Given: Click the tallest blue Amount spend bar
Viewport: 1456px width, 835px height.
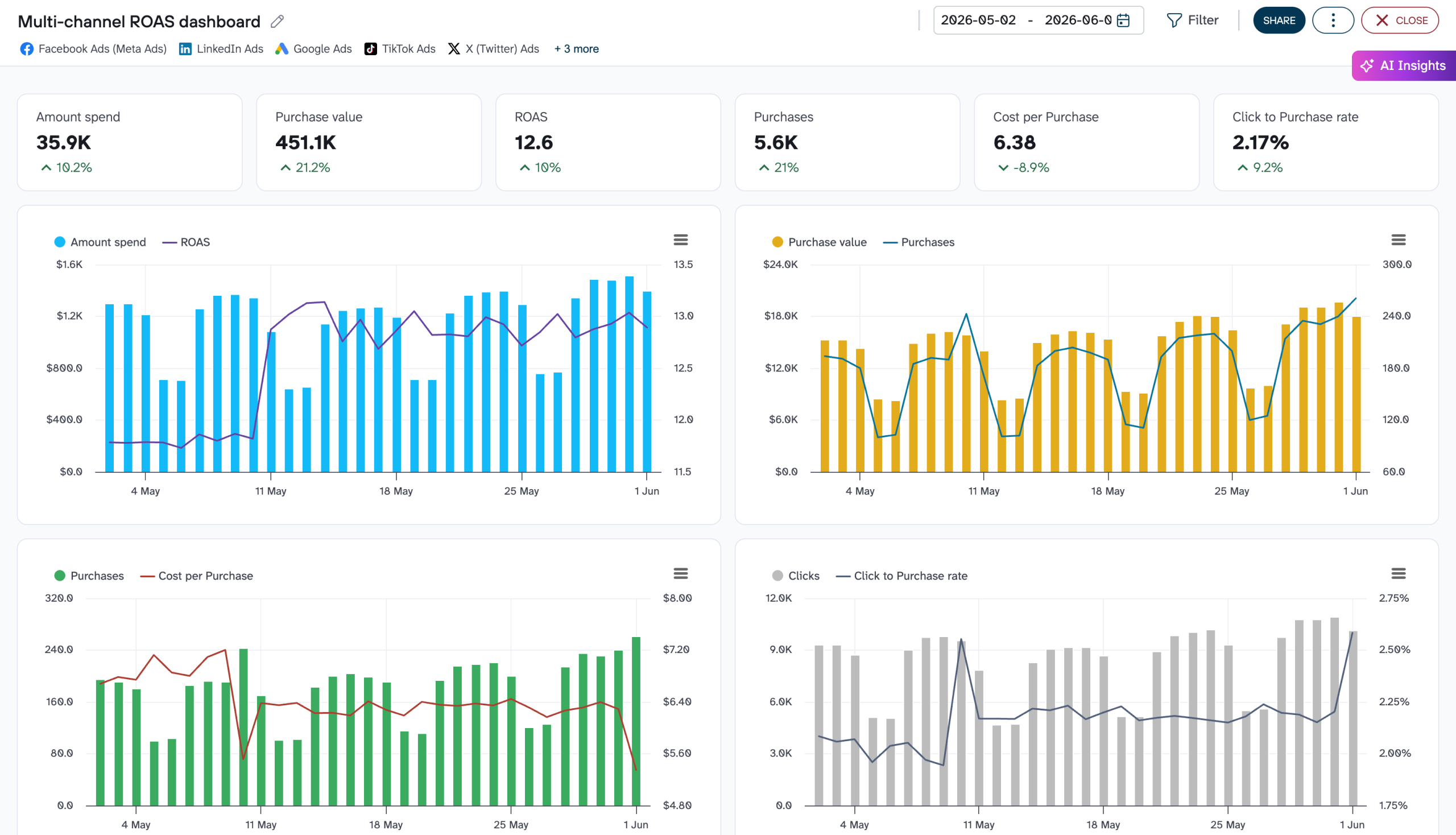Looking at the screenshot, I should click(x=629, y=374).
